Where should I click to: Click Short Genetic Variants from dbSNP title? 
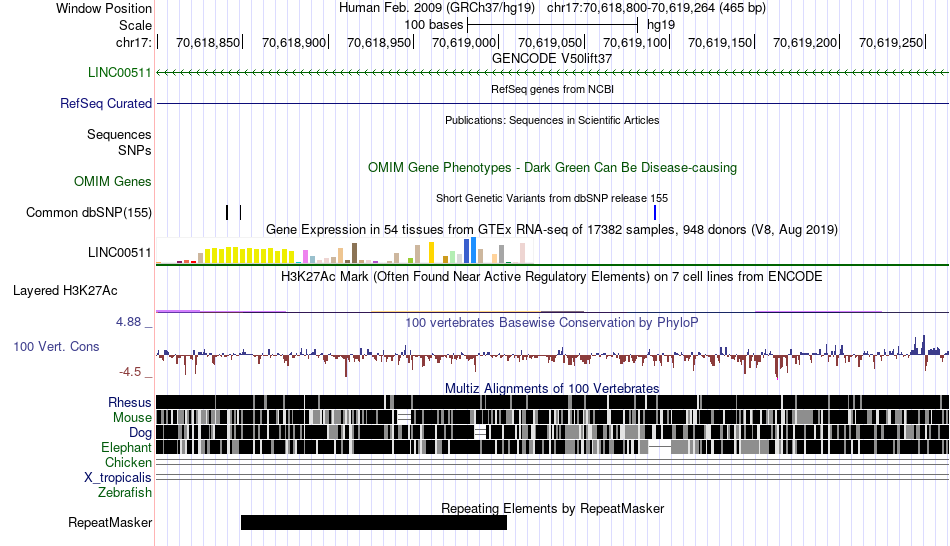coord(552,198)
